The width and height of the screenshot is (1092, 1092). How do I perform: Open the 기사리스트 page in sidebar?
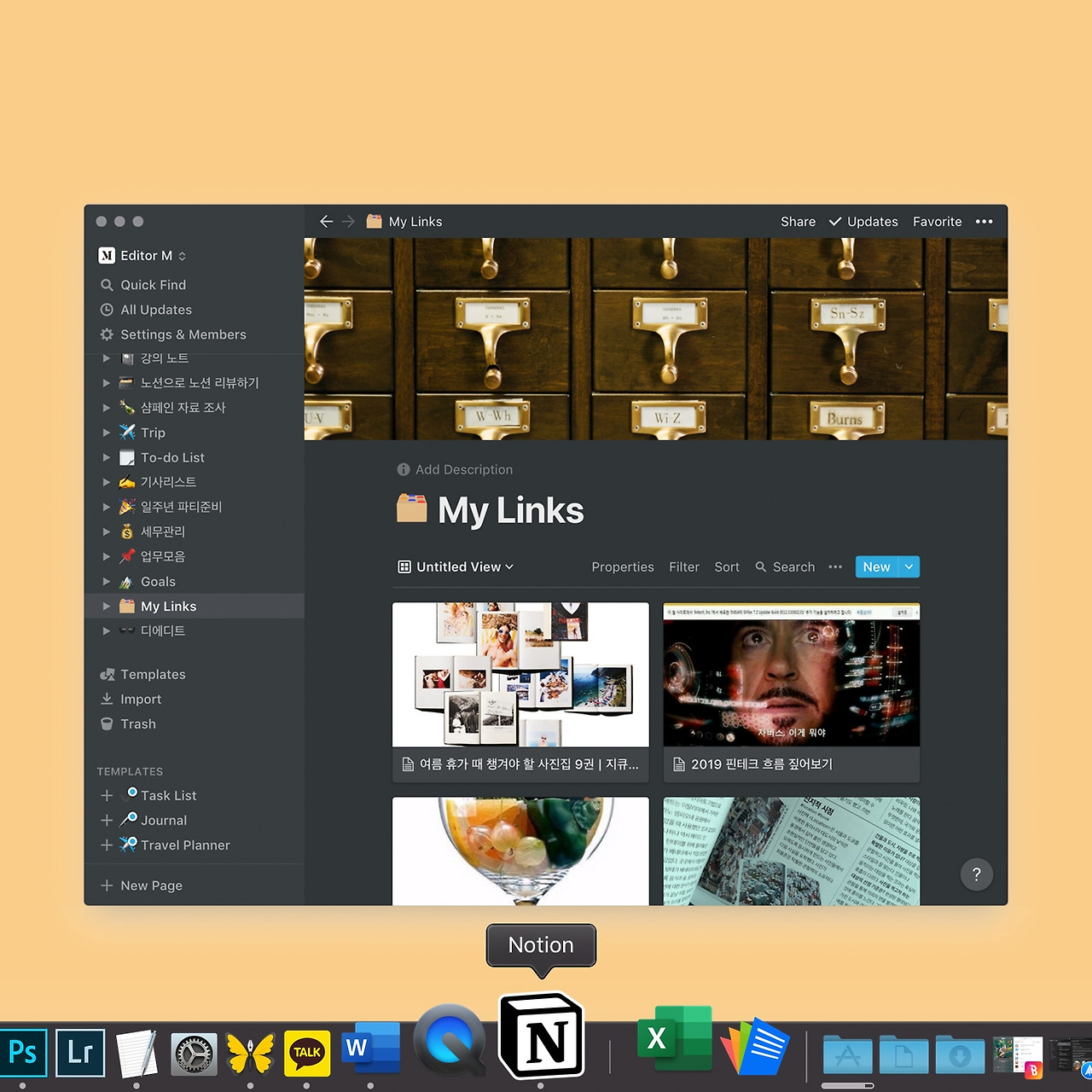pos(168,482)
